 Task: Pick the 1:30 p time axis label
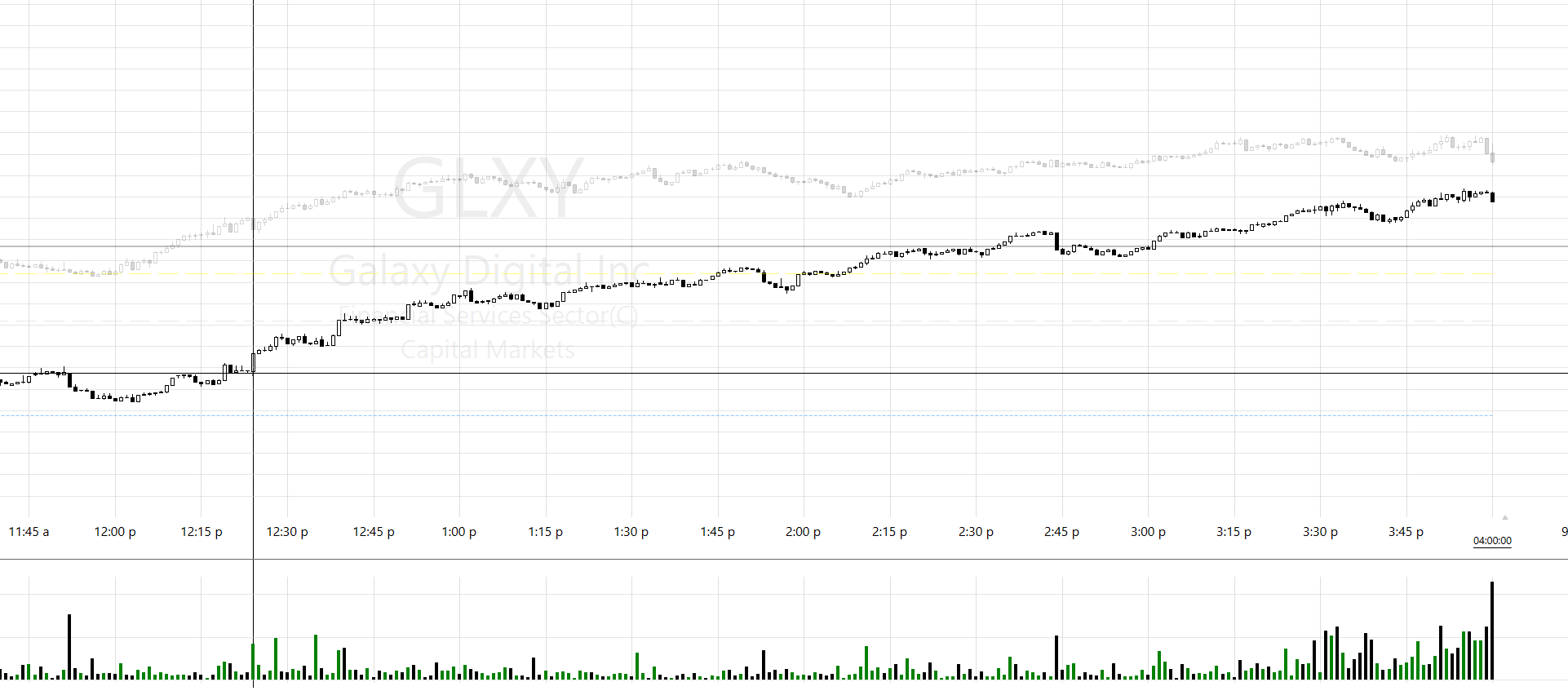click(x=631, y=532)
